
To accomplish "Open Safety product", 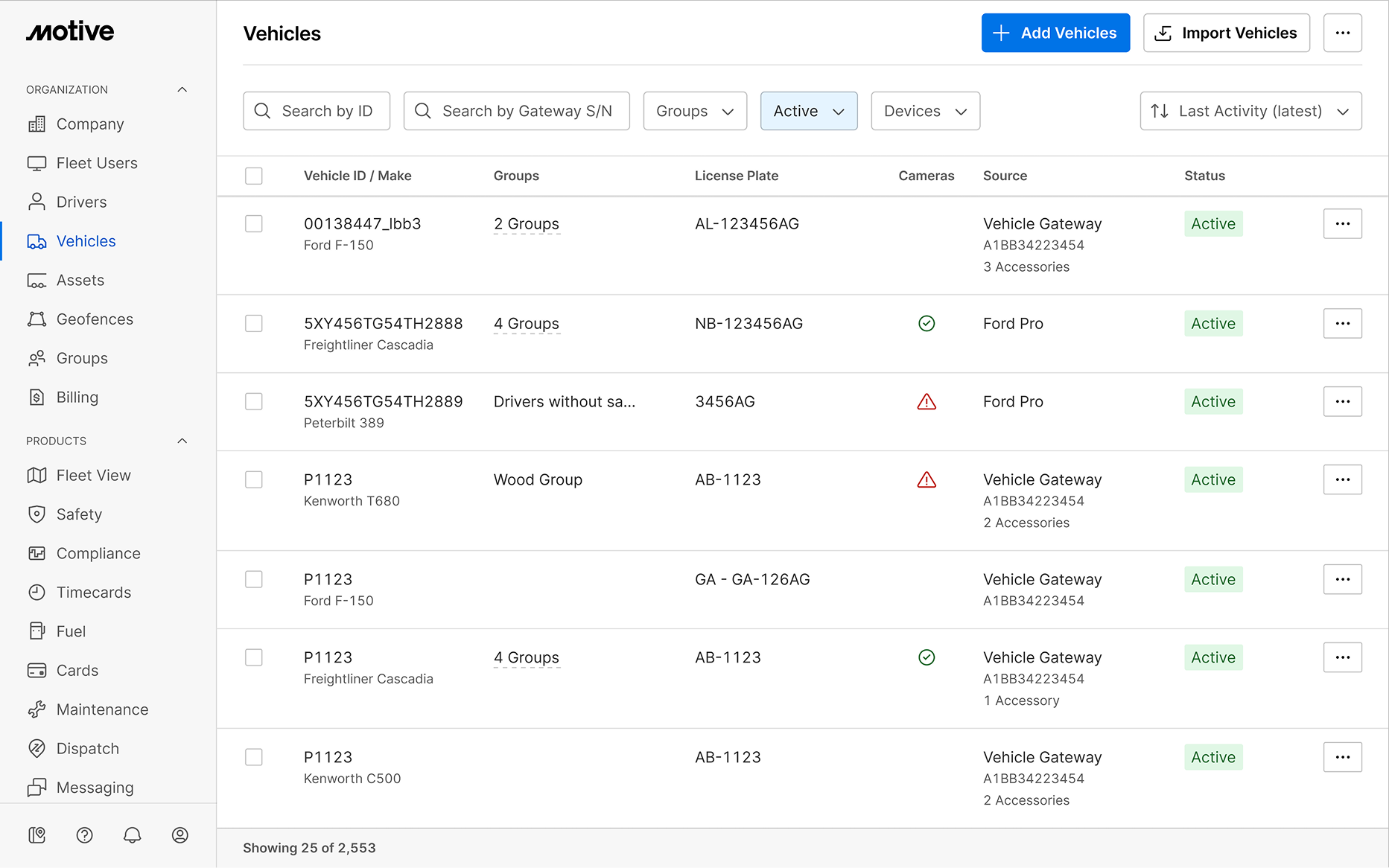I will tap(79, 514).
